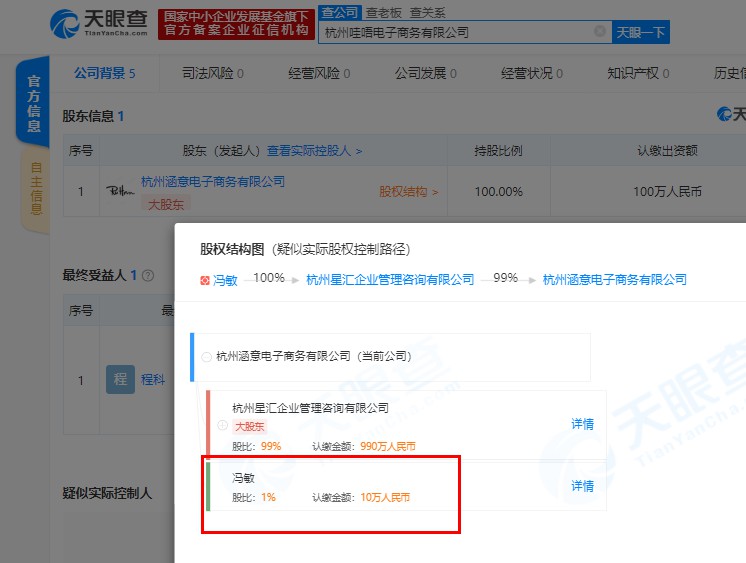Collapse the 杭州涵意电子商务有限公司 (当前公司) node
The width and height of the screenshot is (746, 563).
[x=206, y=357]
